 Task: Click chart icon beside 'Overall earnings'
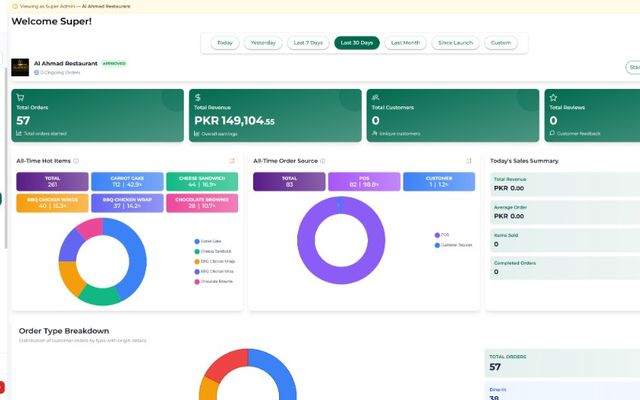coord(197,133)
